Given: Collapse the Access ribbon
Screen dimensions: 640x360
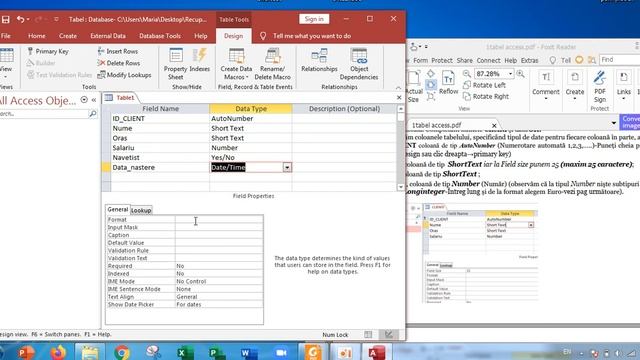Looking at the screenshot, I should pos(398,87).
